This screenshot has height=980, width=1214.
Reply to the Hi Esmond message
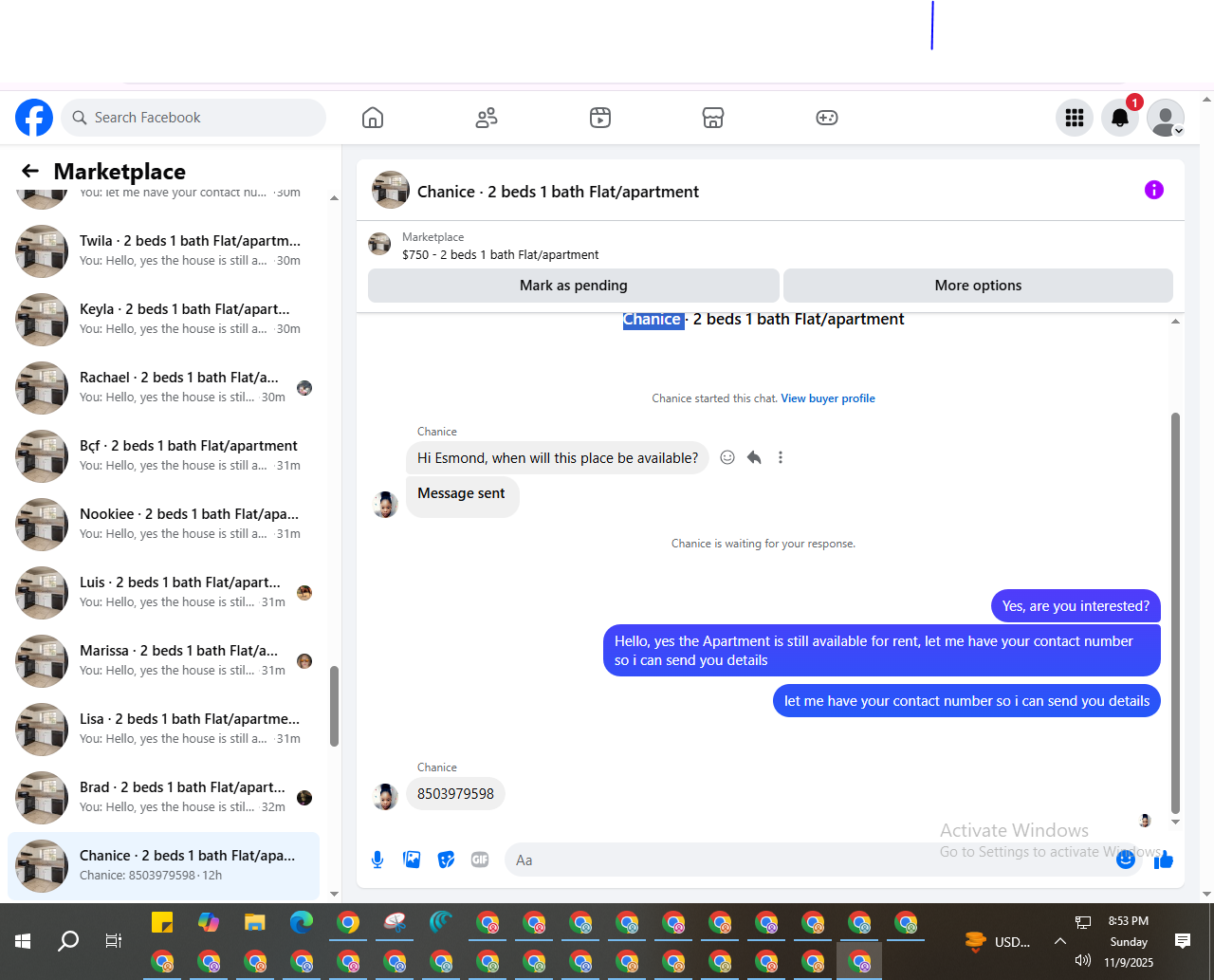coord(754,457)
